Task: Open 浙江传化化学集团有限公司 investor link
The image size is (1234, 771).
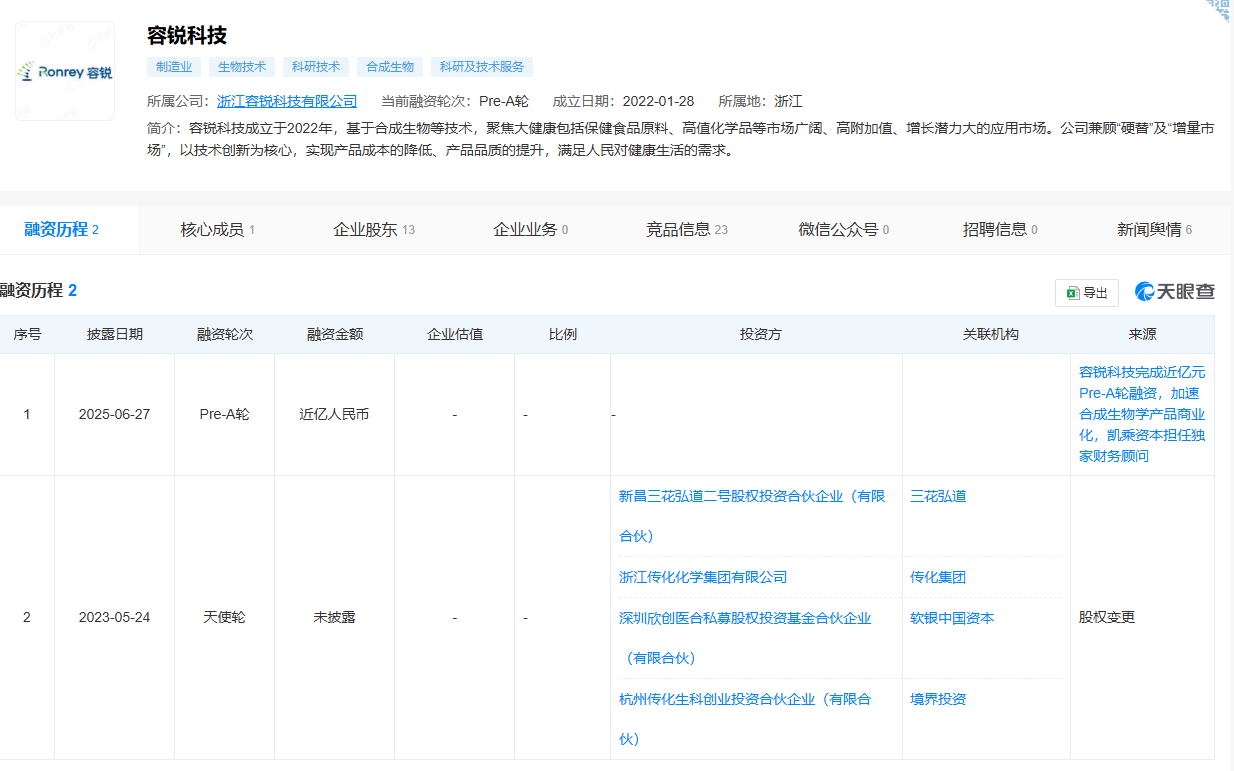Action: tap(703, 577)
